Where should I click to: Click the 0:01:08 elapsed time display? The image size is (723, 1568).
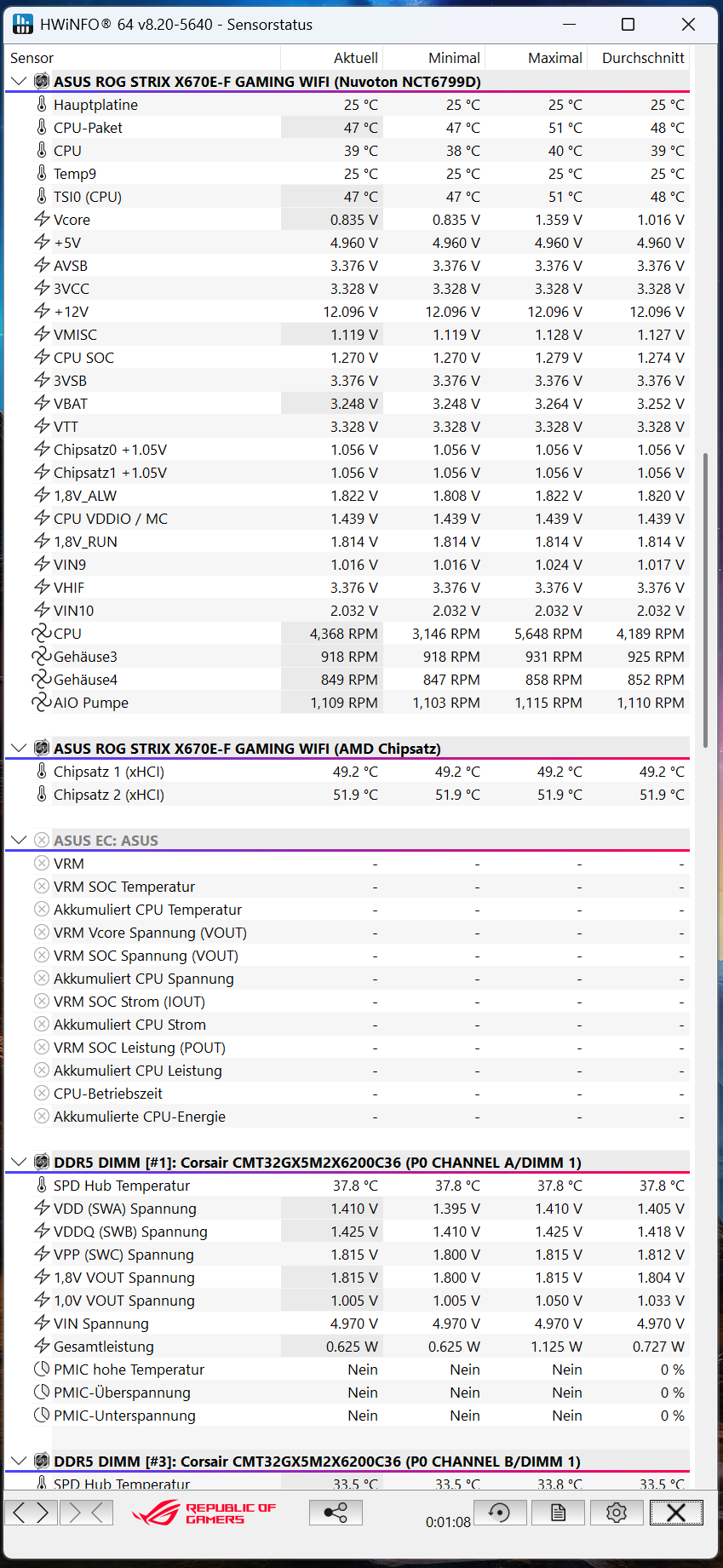click(x=448, y=1522)
